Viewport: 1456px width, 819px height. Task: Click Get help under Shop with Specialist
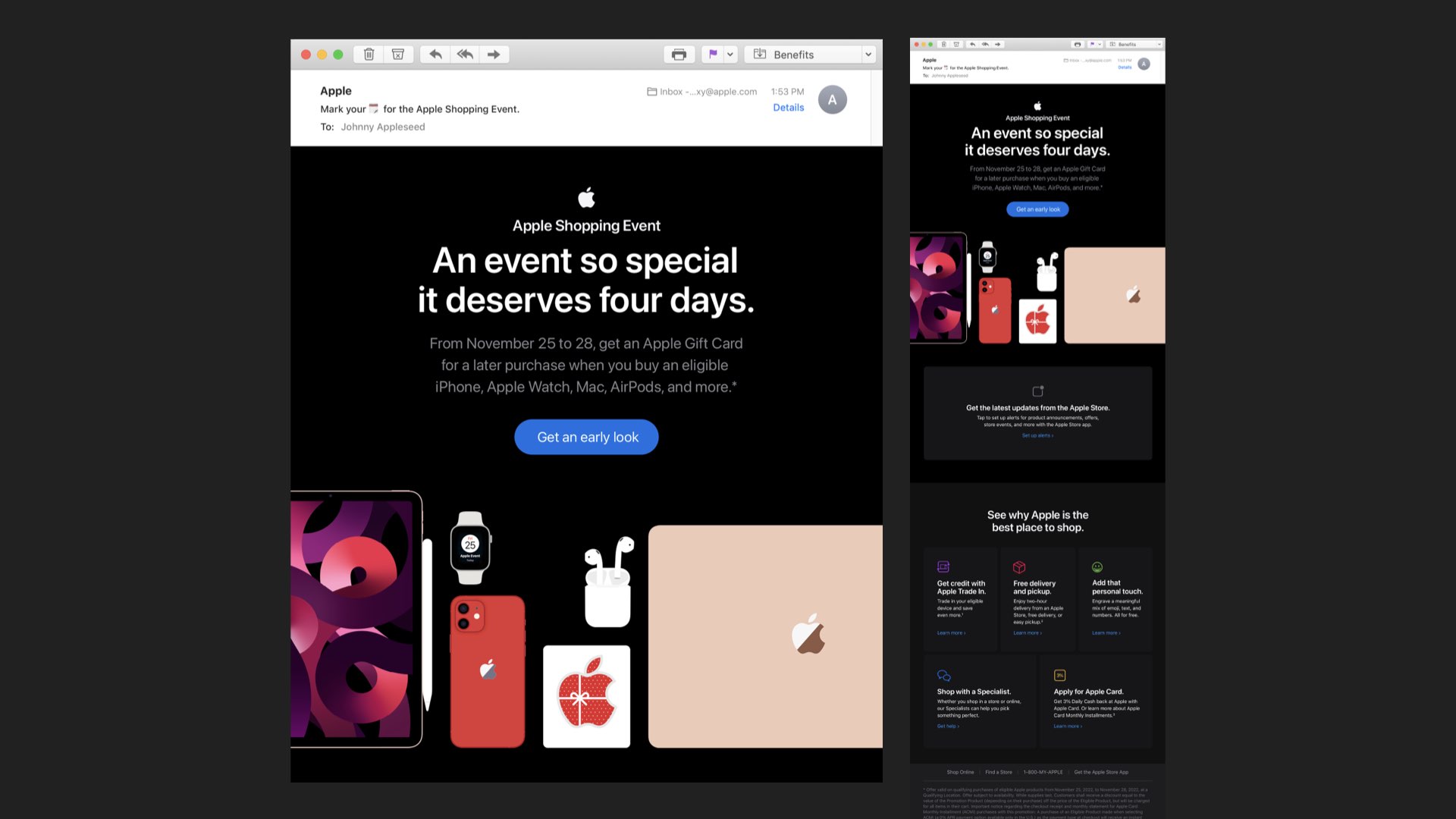tap(947, 726)
